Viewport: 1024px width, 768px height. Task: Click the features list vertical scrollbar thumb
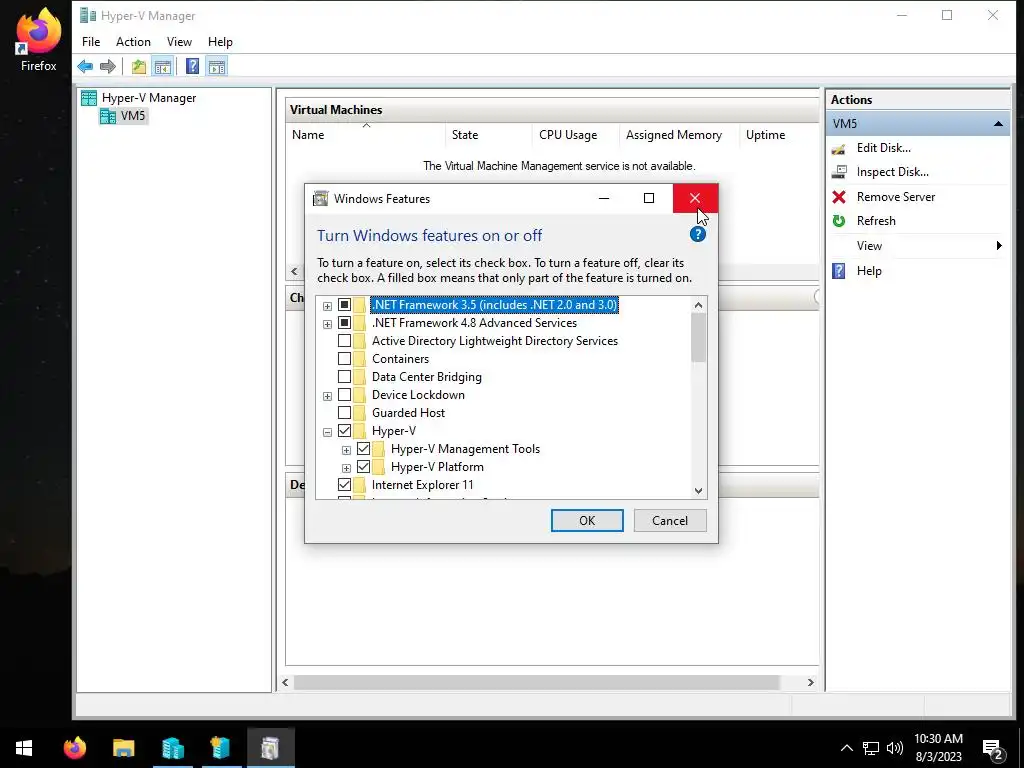(698, 337)
